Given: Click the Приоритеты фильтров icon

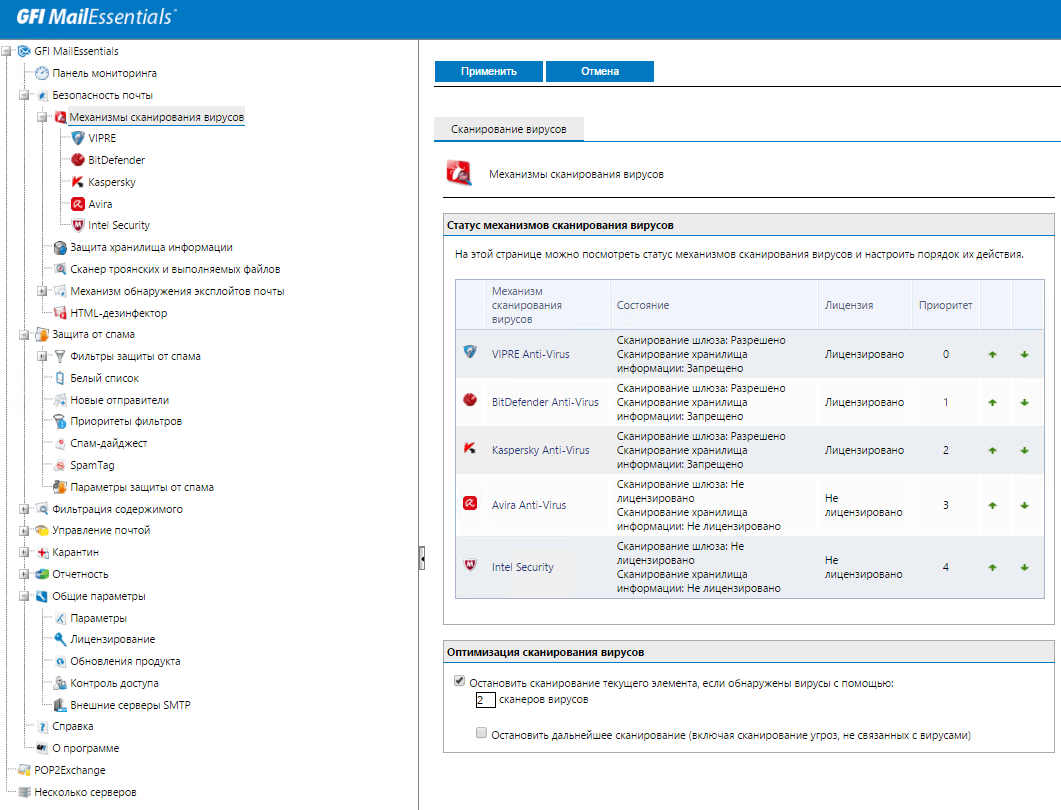Looking at the screenshot, I should pos(60,422).
